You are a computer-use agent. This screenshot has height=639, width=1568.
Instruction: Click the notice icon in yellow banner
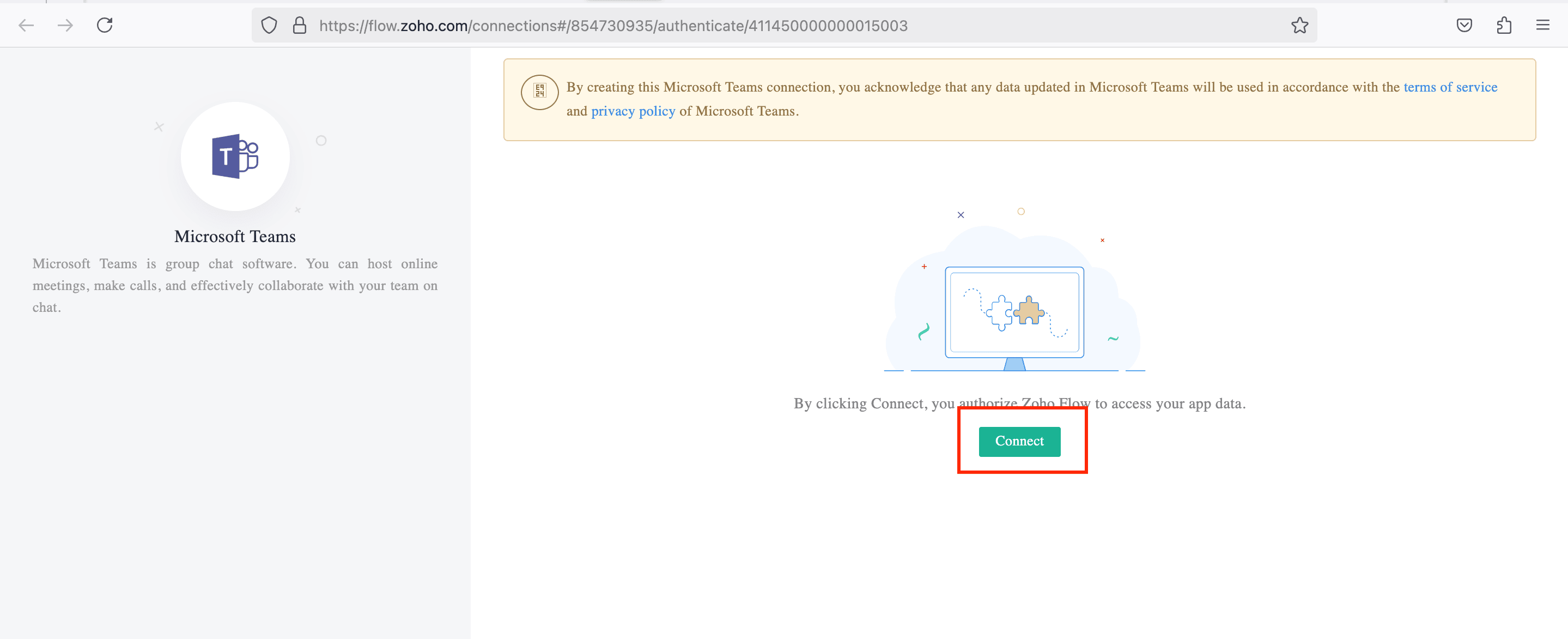click(539, 92)
